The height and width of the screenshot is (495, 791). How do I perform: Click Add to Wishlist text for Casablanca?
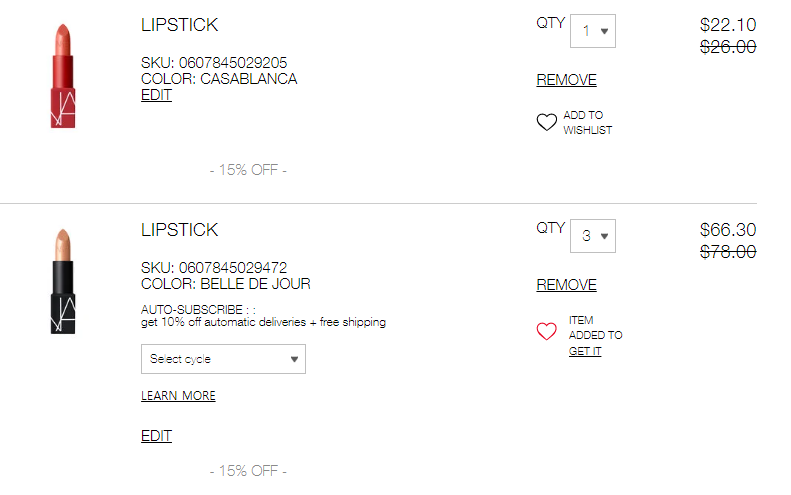pyautogui.click(x=588, y=123)
